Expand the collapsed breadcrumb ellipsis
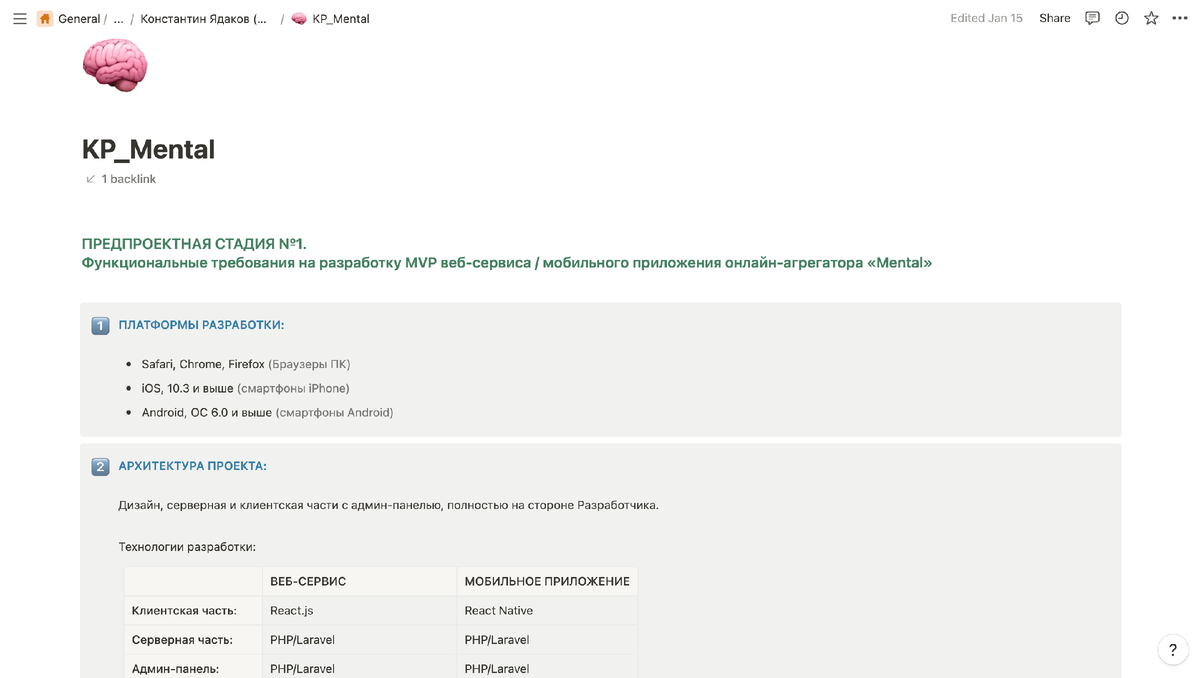This screenshot has width=1200, height=678. pos(119,18)
